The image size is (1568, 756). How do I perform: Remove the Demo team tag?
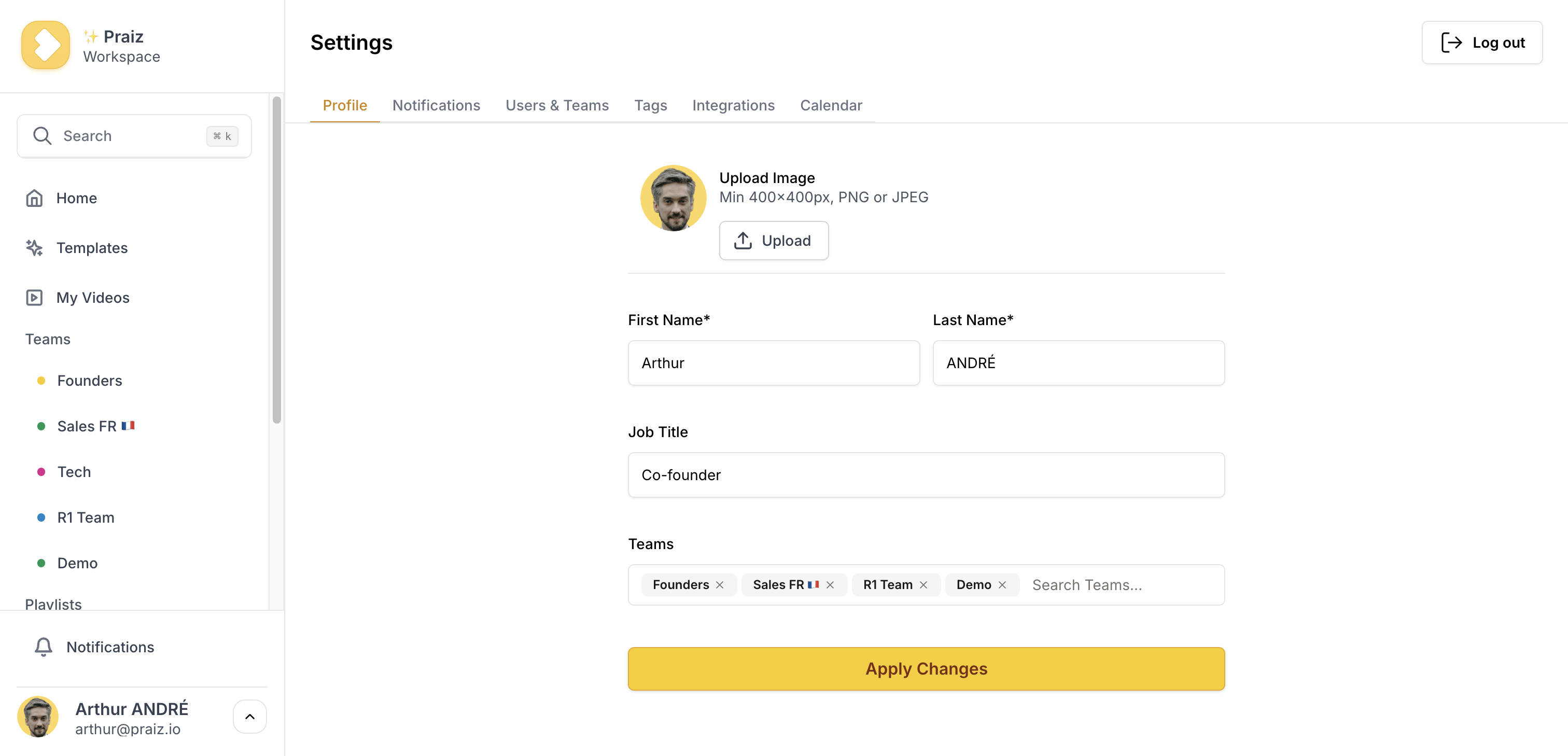(x=1002, y=585)
